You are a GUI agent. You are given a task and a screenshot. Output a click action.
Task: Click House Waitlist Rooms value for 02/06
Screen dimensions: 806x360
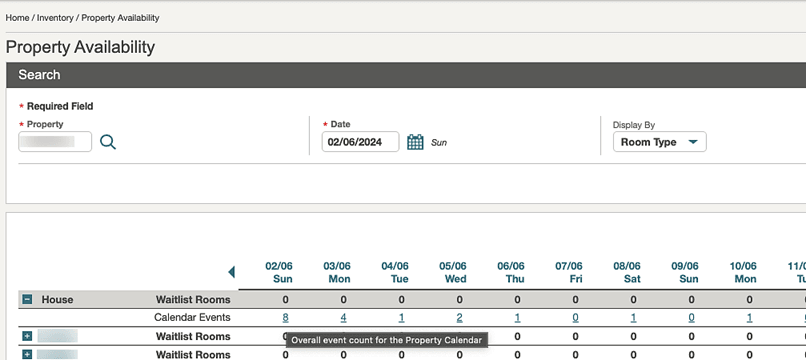pos(285,299)
